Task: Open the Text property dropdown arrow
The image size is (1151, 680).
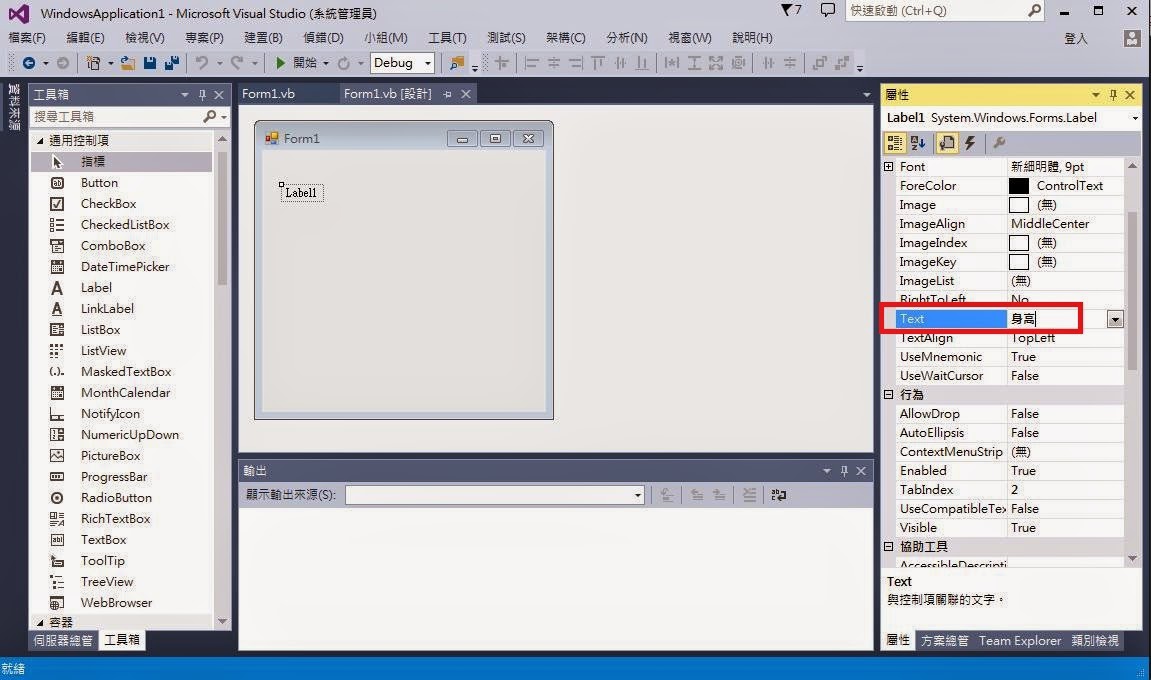Action: pos(1115,319)
